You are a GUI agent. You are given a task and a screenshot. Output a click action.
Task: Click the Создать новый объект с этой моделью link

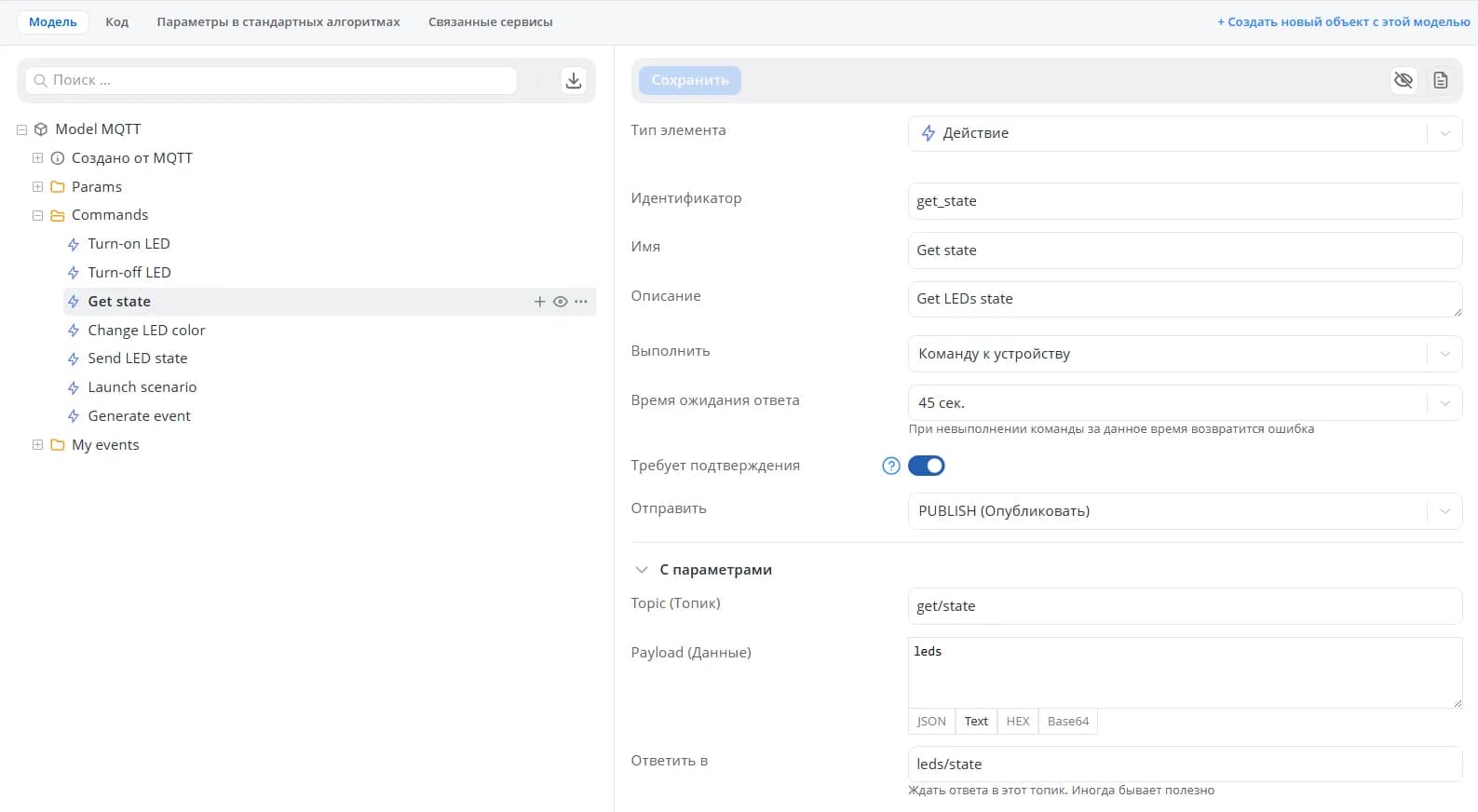click(1344, 21)
